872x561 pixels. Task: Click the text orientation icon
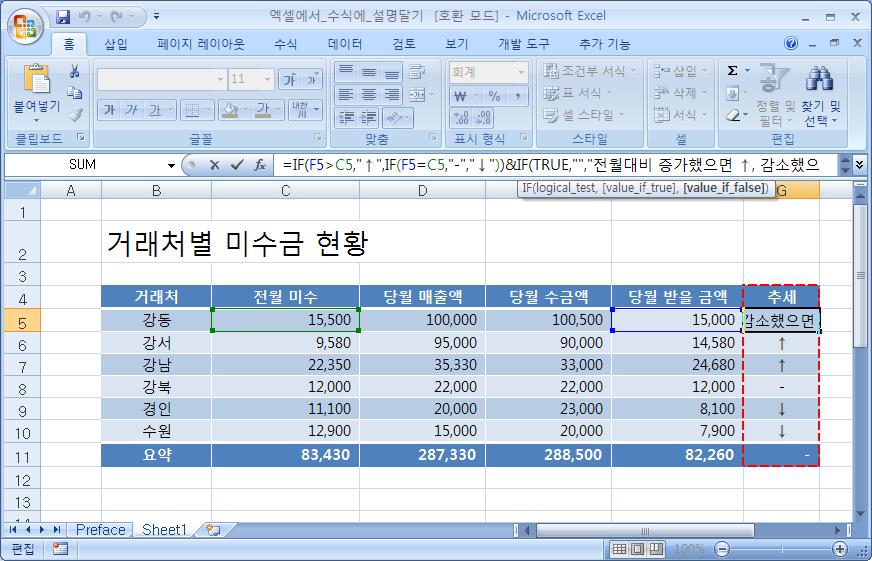[x=393, y=117]
